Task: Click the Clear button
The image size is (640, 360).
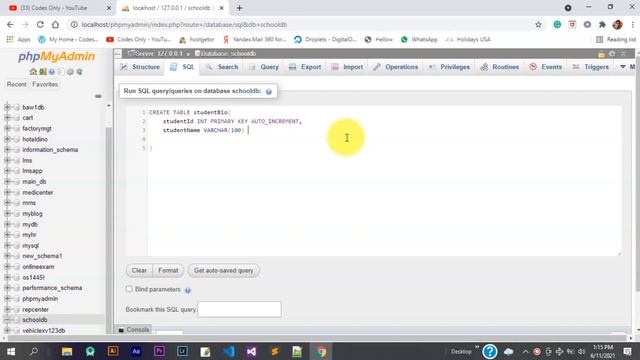Action: (139, 271)
